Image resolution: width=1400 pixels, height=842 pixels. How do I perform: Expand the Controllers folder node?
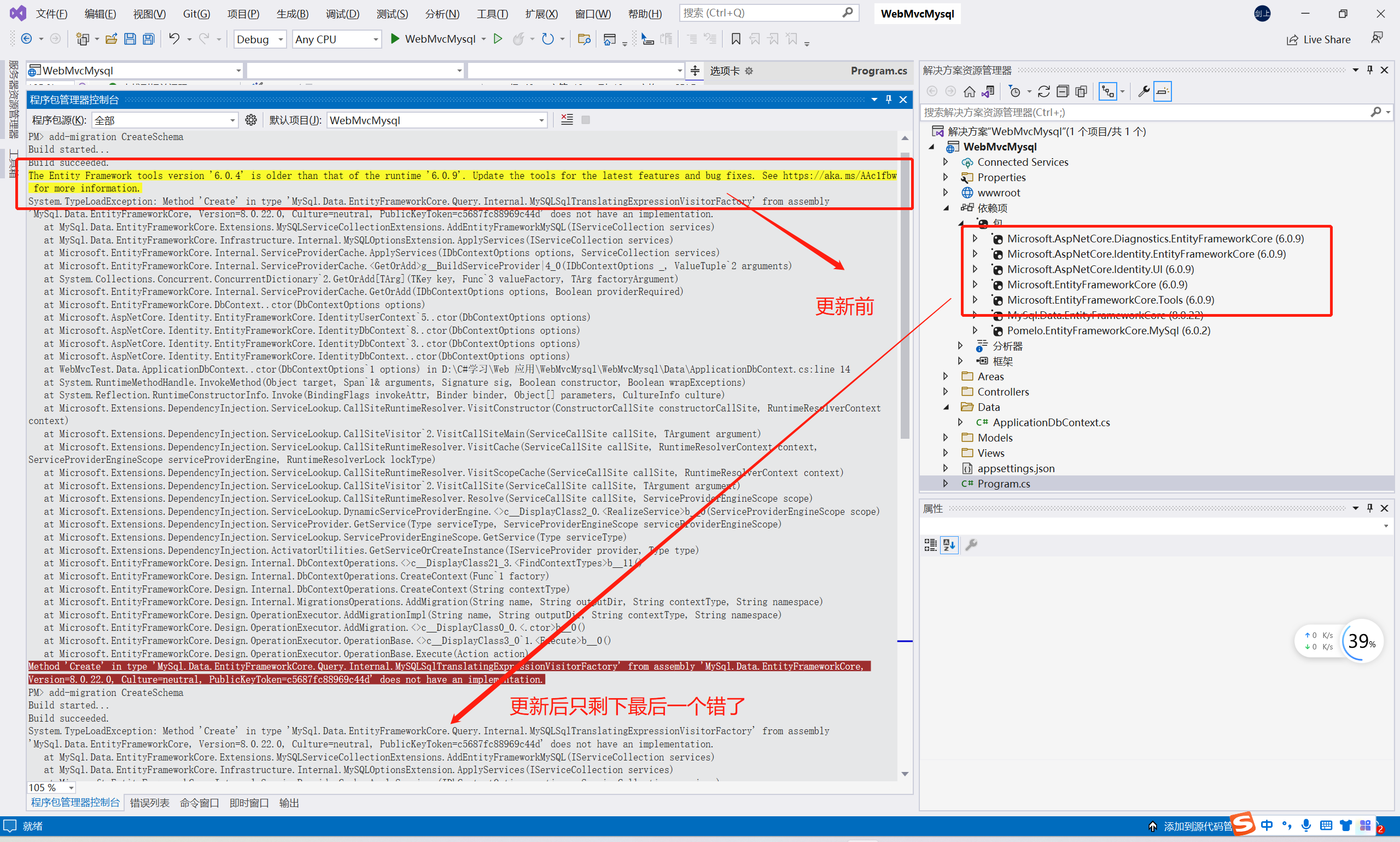[x=946, y=392]
